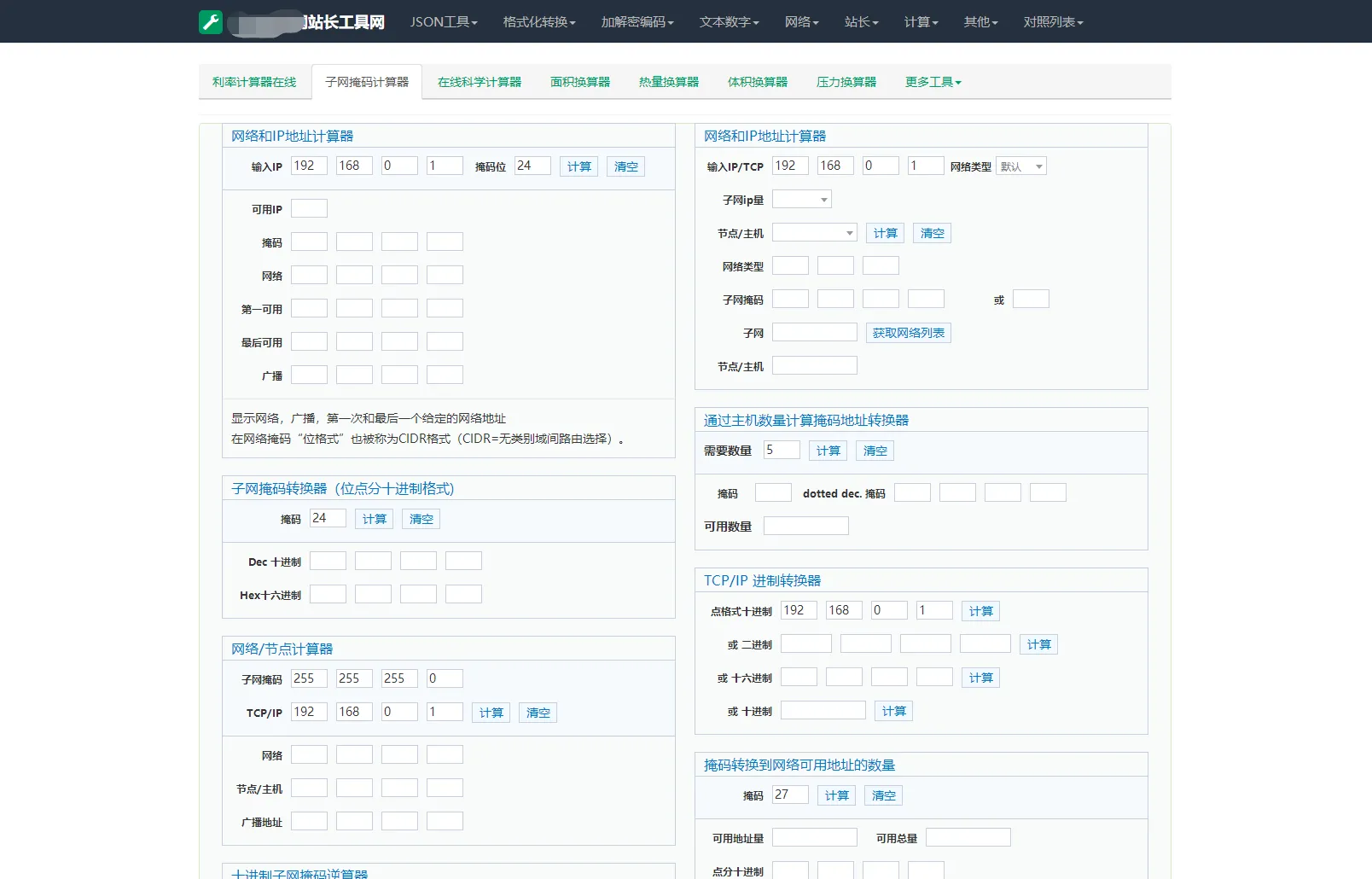Focus first 子网掩码 octet field 255
This screenshot has height=879, width=1372.
[309, 678]
